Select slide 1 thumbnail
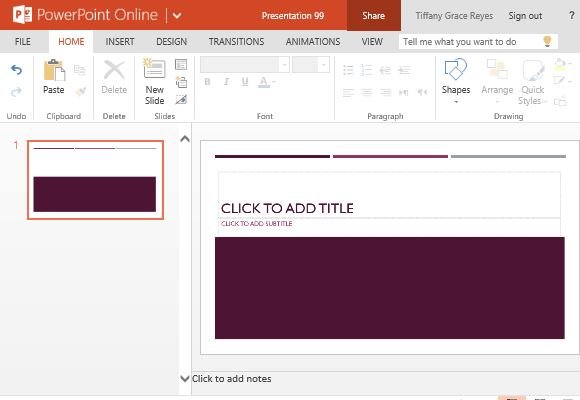The width and height of the screenshot is (580, 400). click(x=95, y=180)
